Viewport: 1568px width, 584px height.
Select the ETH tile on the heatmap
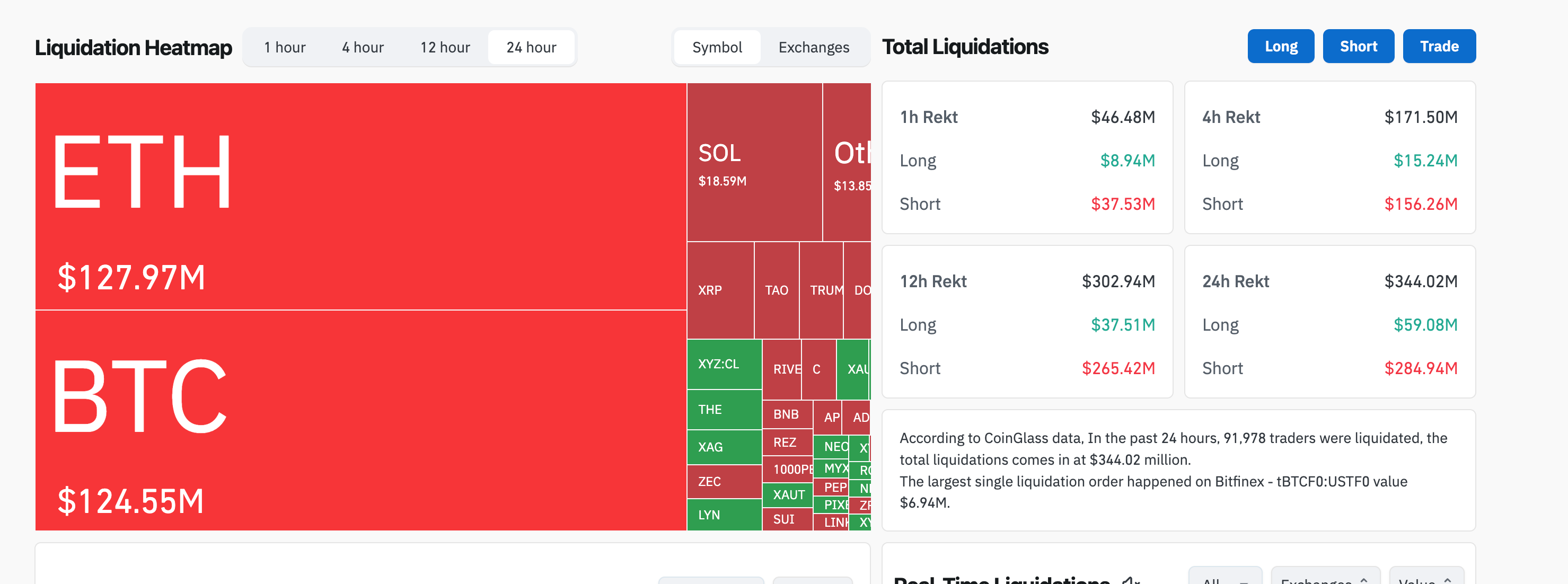359,194
